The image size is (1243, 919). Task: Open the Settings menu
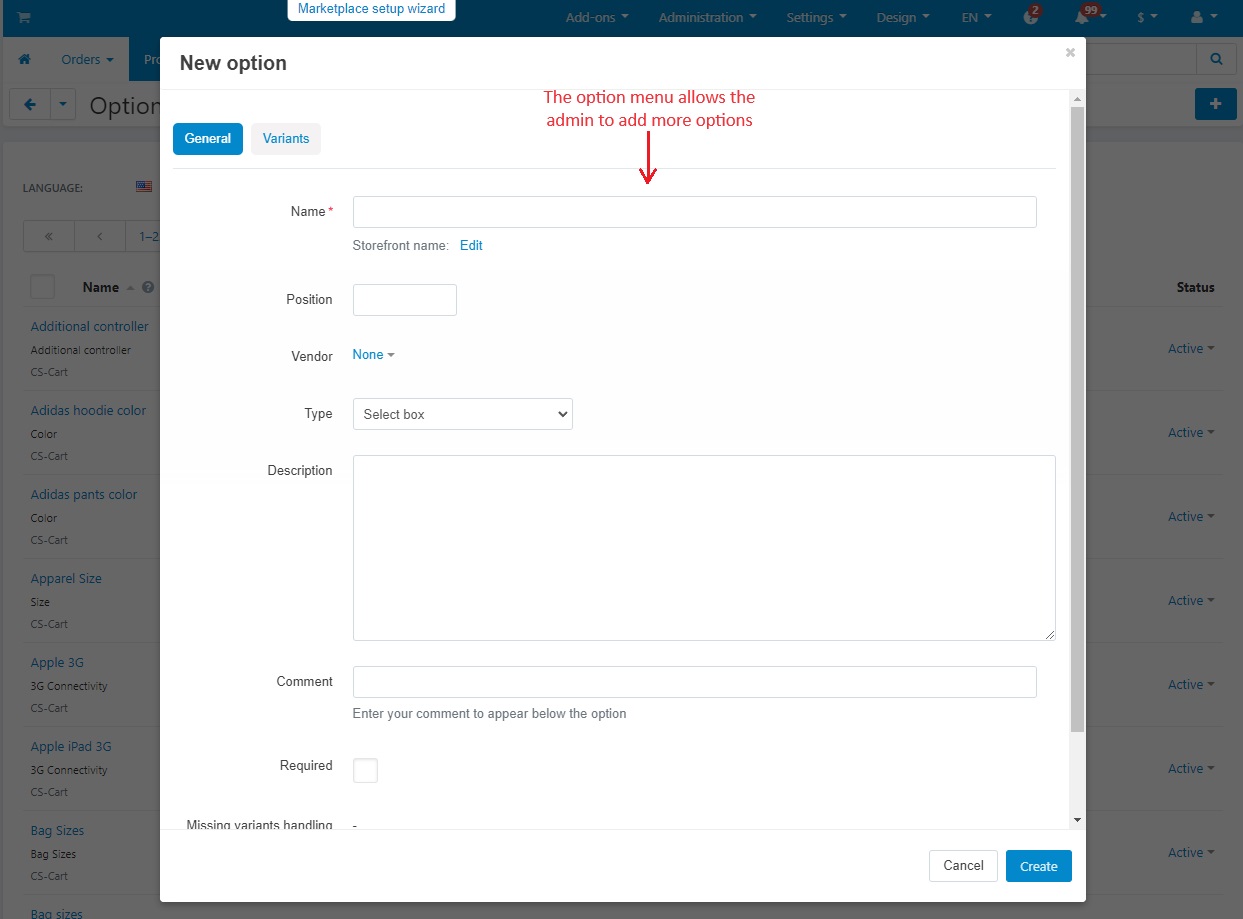pyautogui.click(x=816, y=17)
